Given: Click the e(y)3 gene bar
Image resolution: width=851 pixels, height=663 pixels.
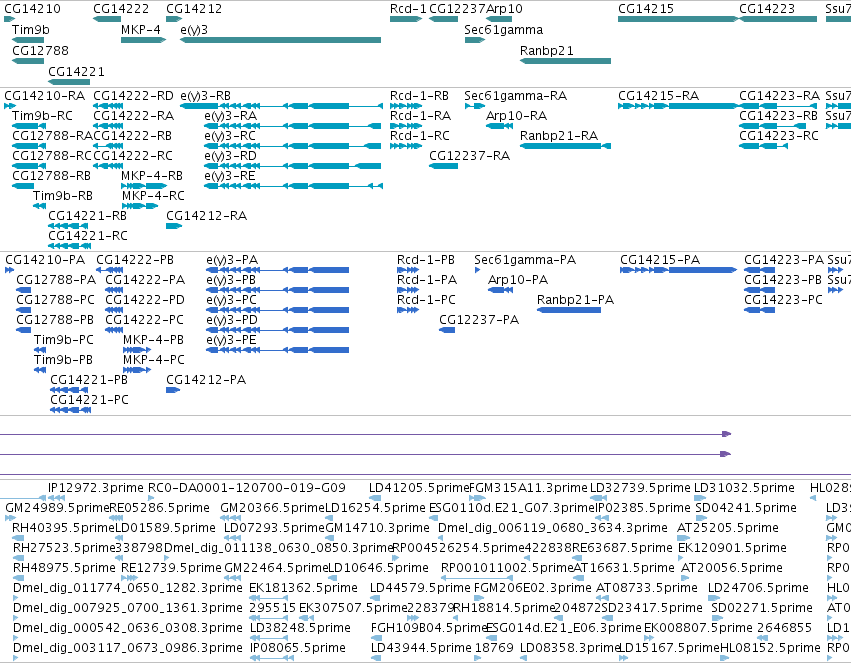Looking at the screenshot, I should pos(281,40).
